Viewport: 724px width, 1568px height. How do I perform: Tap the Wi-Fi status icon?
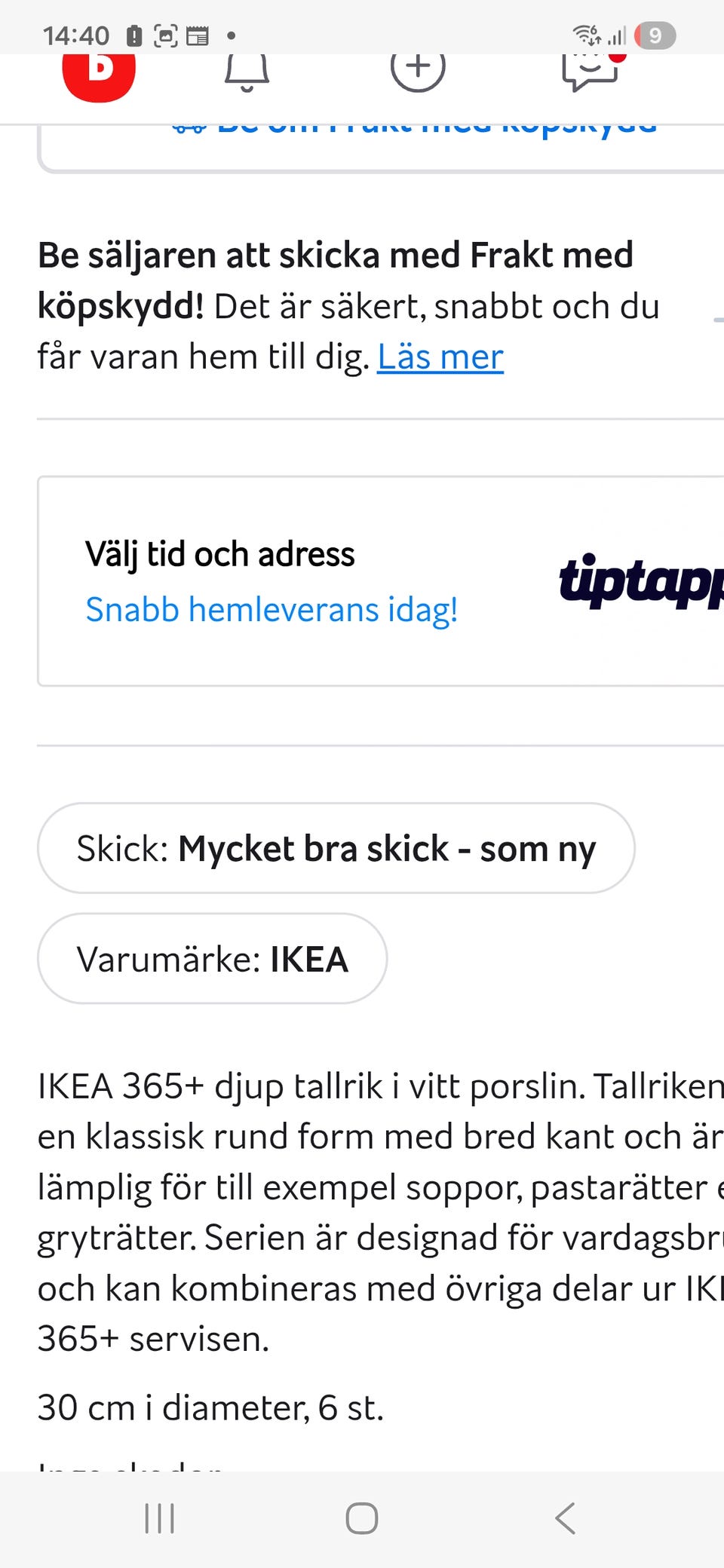click(x=586, y=35)
